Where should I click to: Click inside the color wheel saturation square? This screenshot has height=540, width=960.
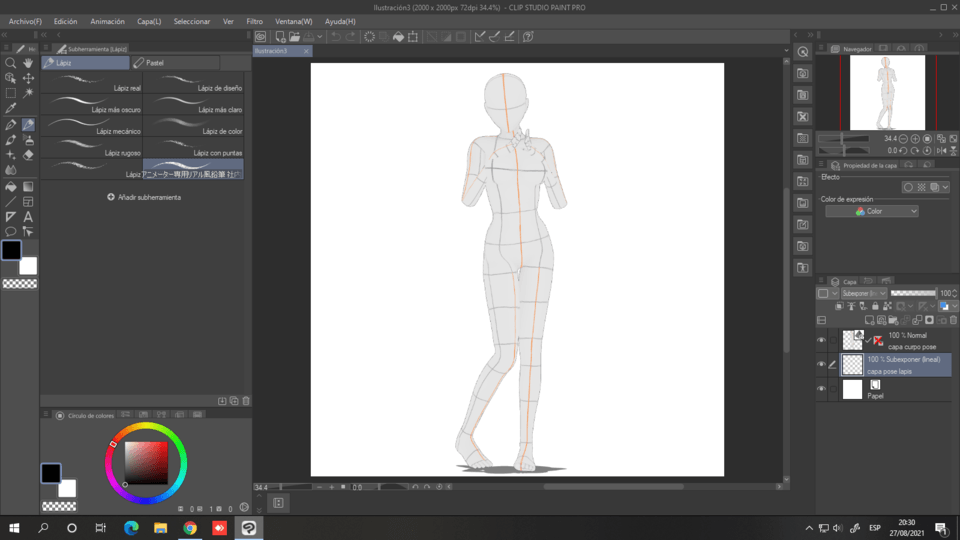click(146, 463)
